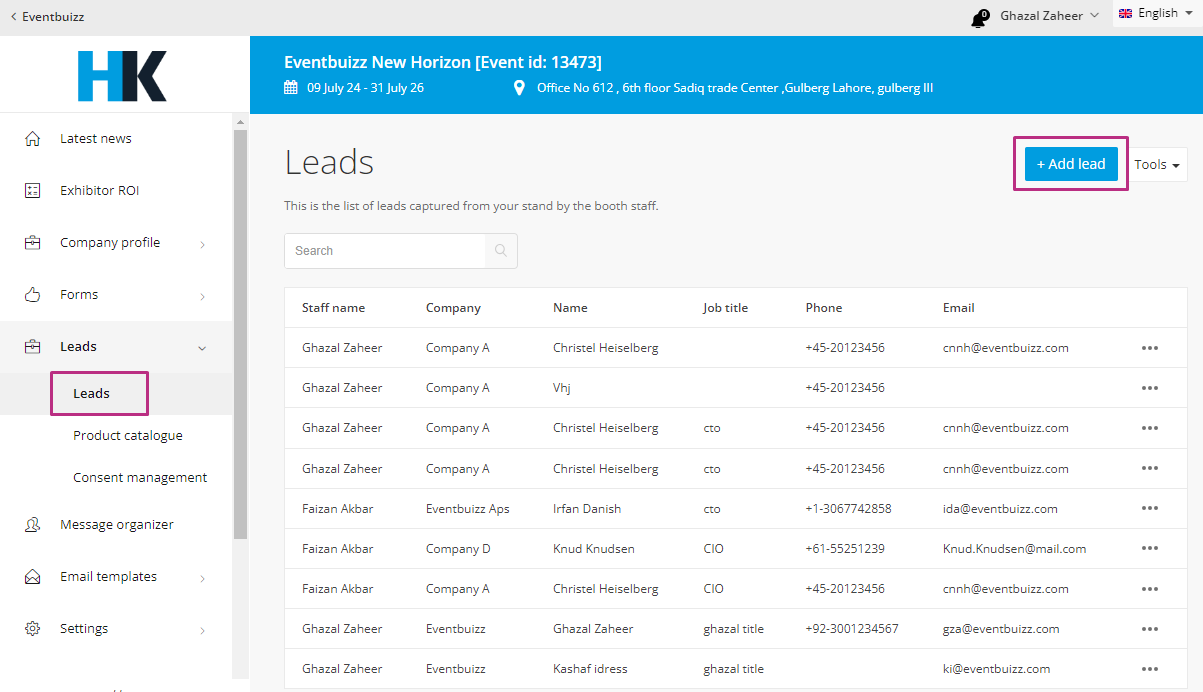
Task: Open the Tools dropdown
Action: 1157,165
